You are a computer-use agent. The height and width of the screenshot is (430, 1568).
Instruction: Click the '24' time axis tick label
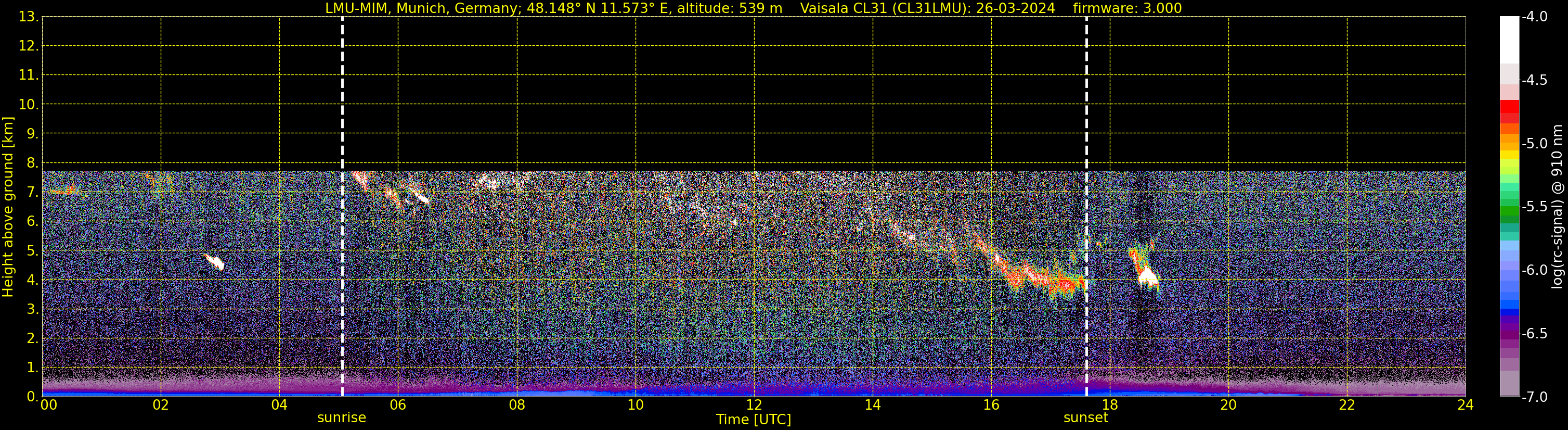pyautogui.click(x=1465, y=405)
